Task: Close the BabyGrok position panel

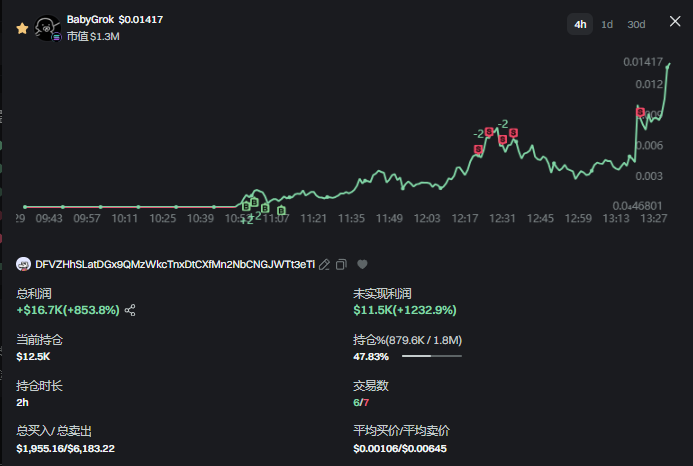Action: 675,21
